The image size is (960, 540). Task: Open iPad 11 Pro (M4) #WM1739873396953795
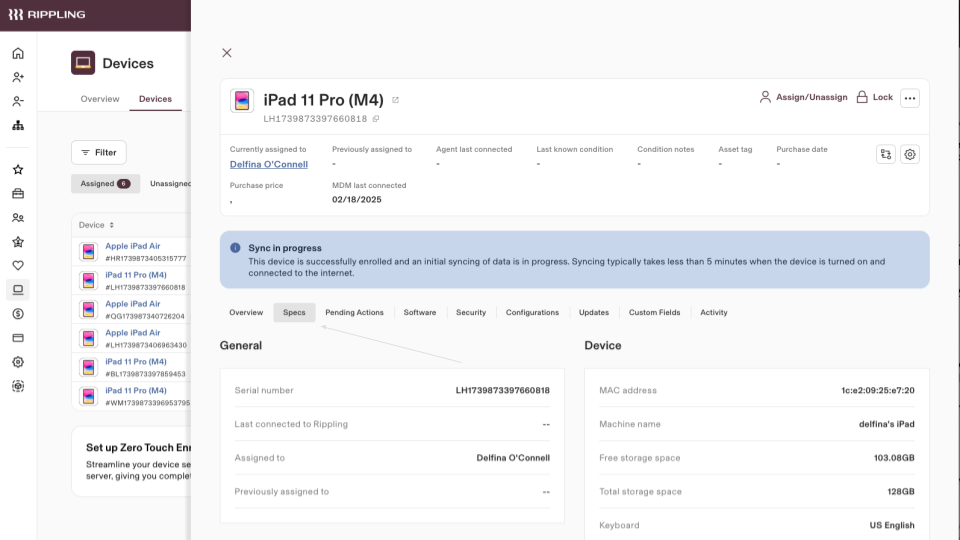(136, 390)
